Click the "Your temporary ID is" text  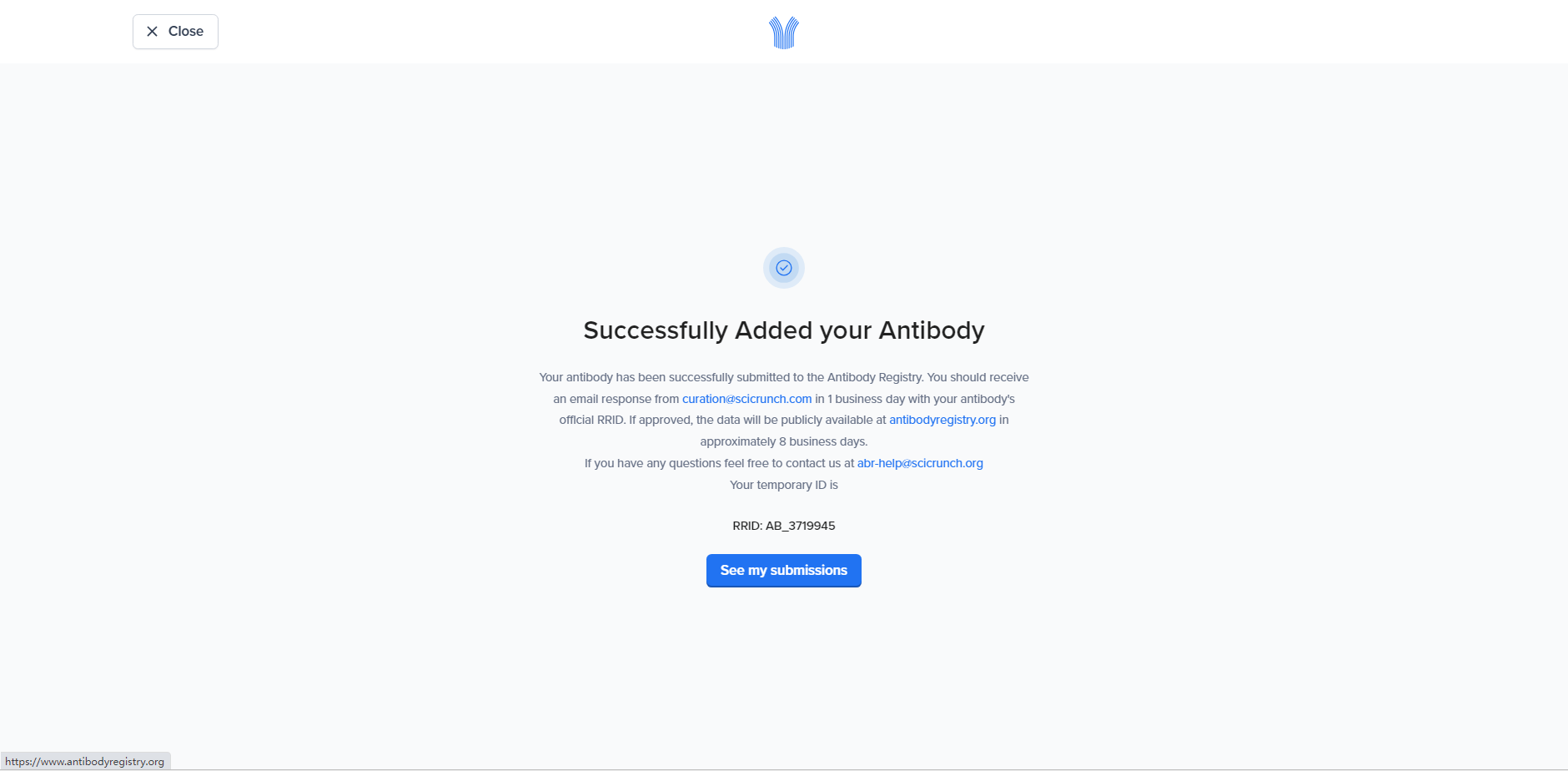click(784, 485)
